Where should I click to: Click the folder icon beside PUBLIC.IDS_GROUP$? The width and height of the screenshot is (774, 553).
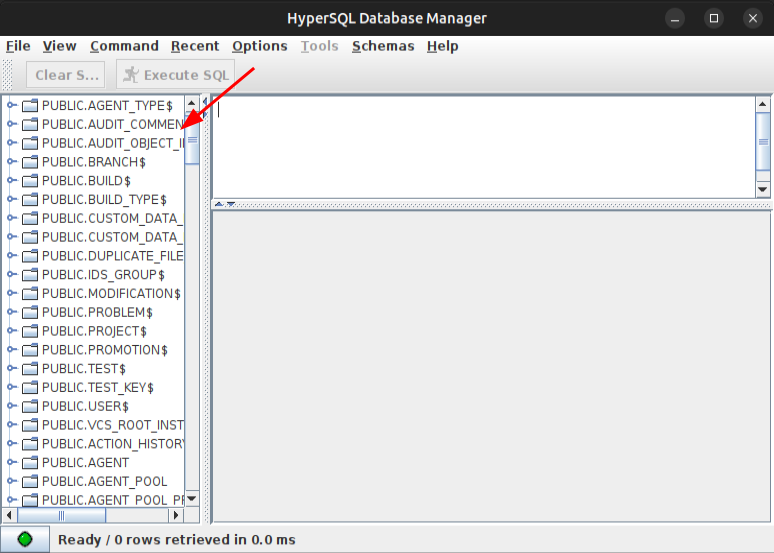click(x=30, y=275)
